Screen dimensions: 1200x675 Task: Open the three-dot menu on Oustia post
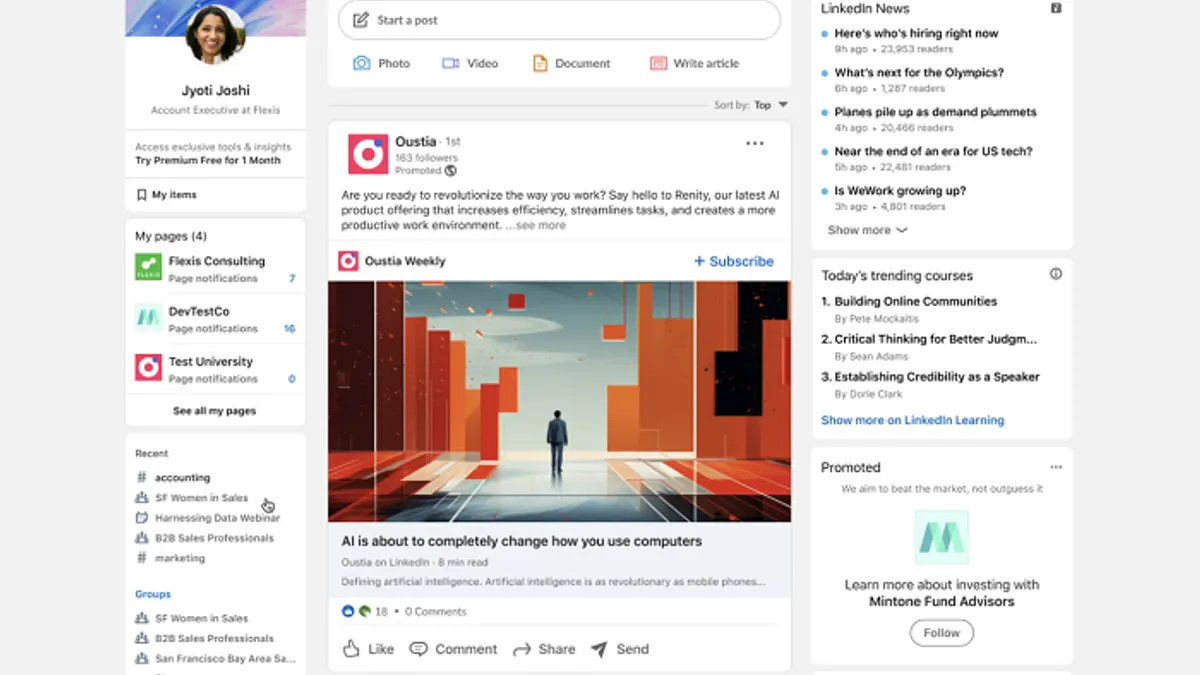pyautogui.click(x=755, y=143)
